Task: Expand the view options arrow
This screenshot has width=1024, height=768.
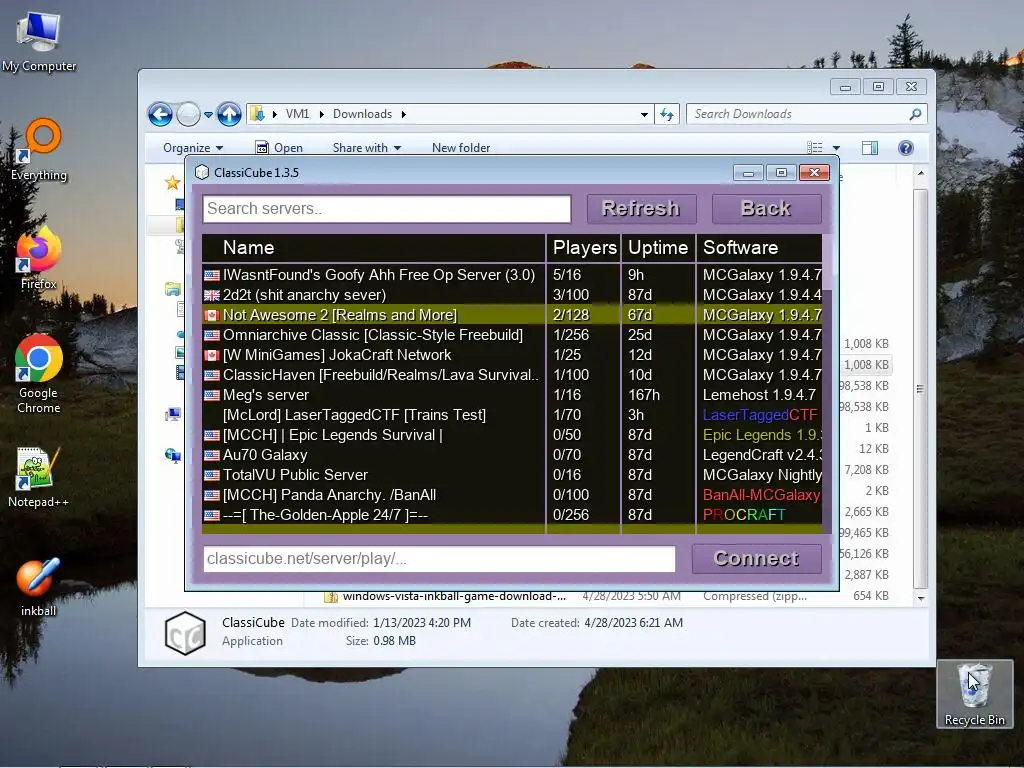Action: coord(836,148)
